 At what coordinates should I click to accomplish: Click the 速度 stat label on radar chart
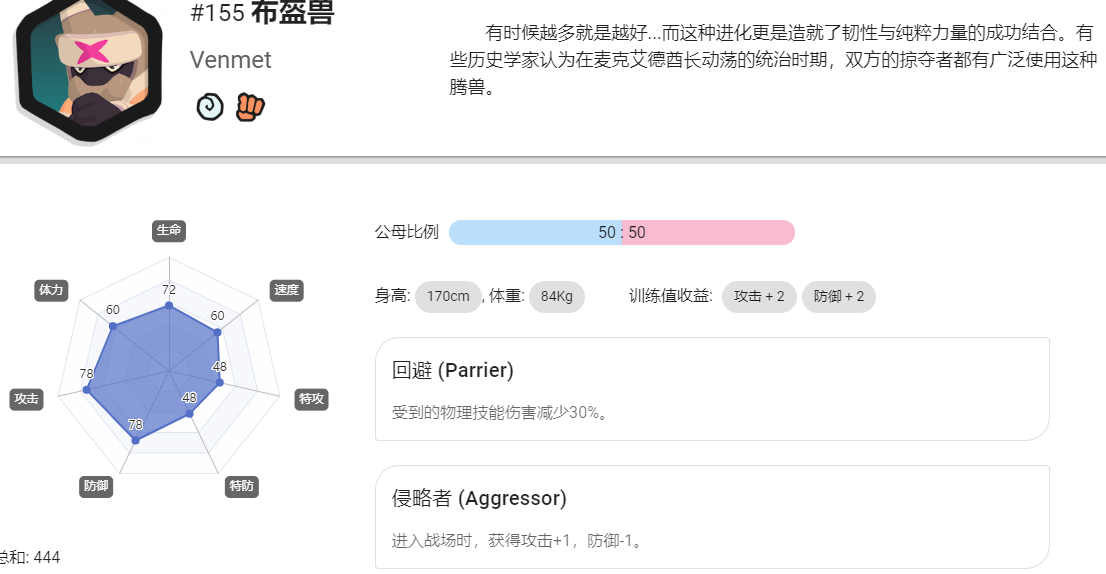click(286, 290)
